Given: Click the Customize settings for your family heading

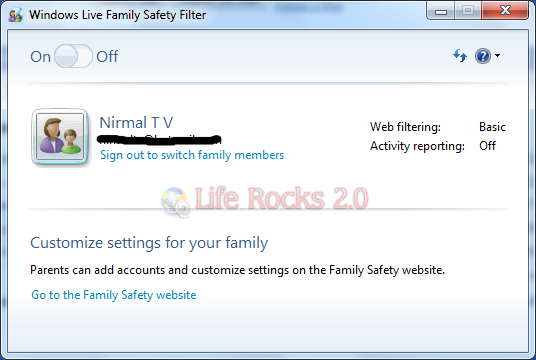Looking at the screenshot, I should pos(149,243).
